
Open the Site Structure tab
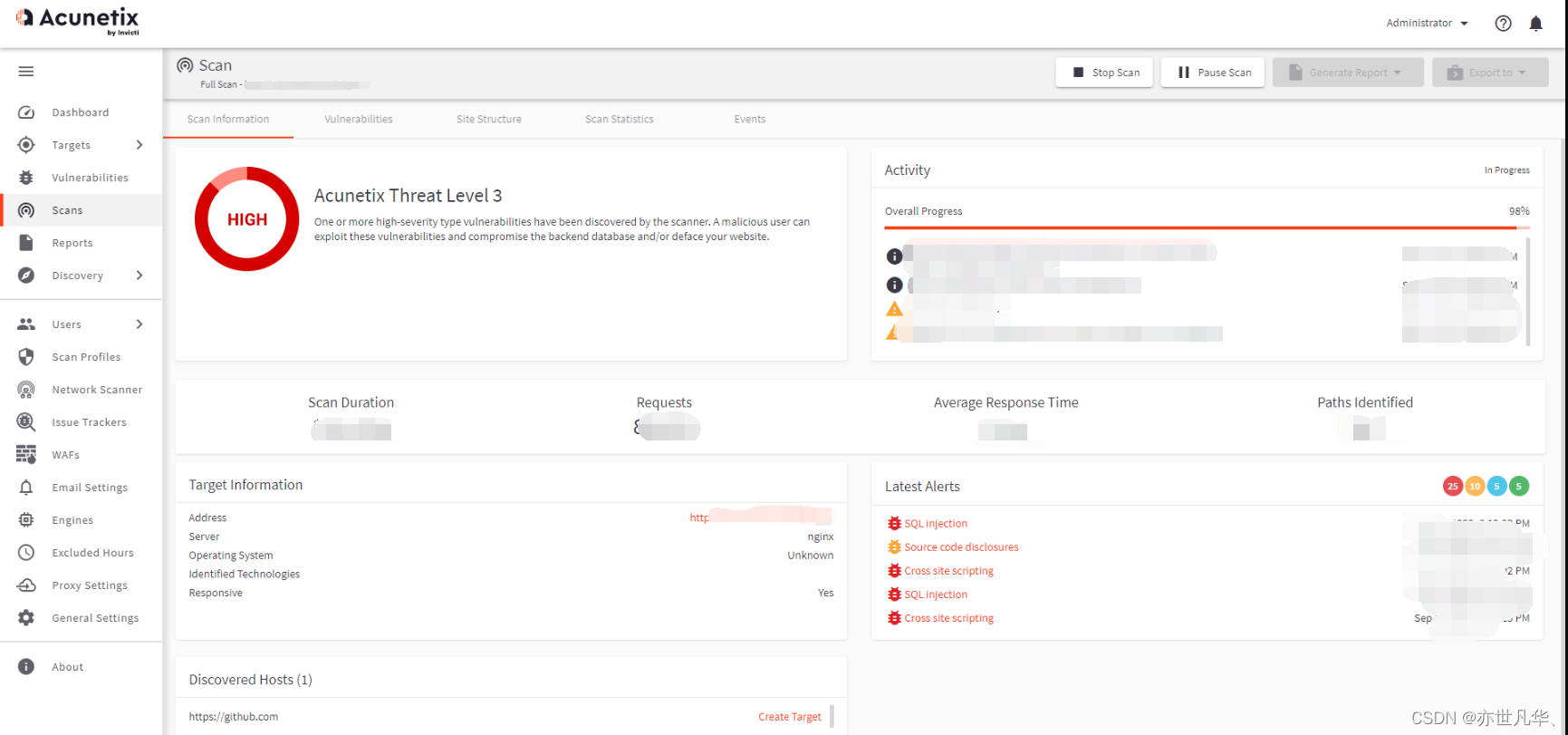(x=489, y=120)
